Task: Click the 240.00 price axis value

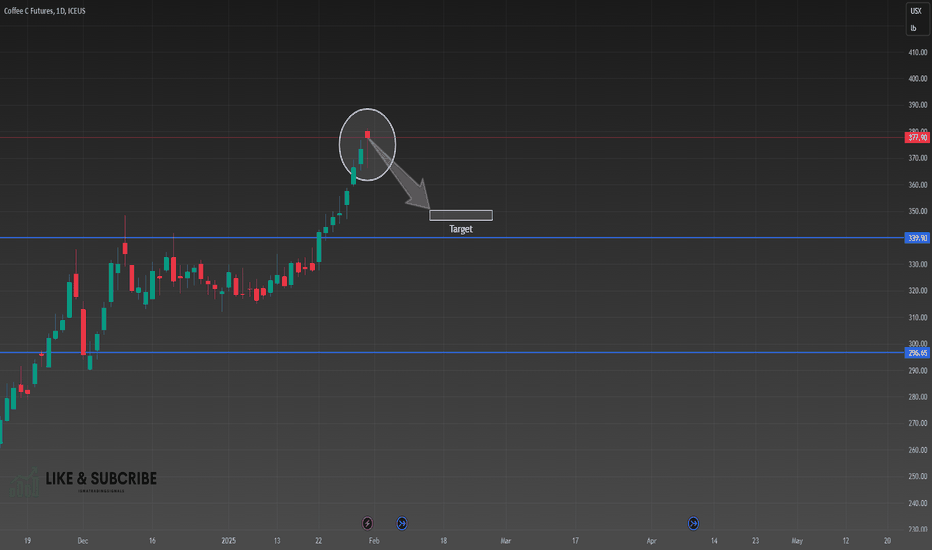Action: click(918, 503)
